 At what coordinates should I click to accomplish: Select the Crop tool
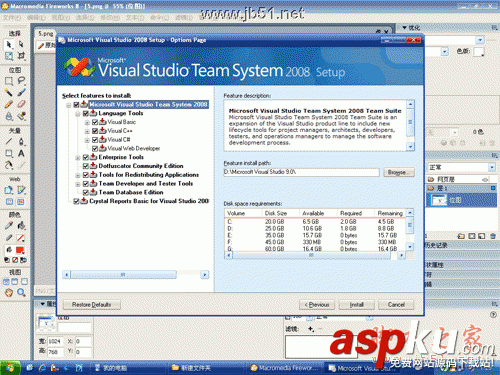21,56
